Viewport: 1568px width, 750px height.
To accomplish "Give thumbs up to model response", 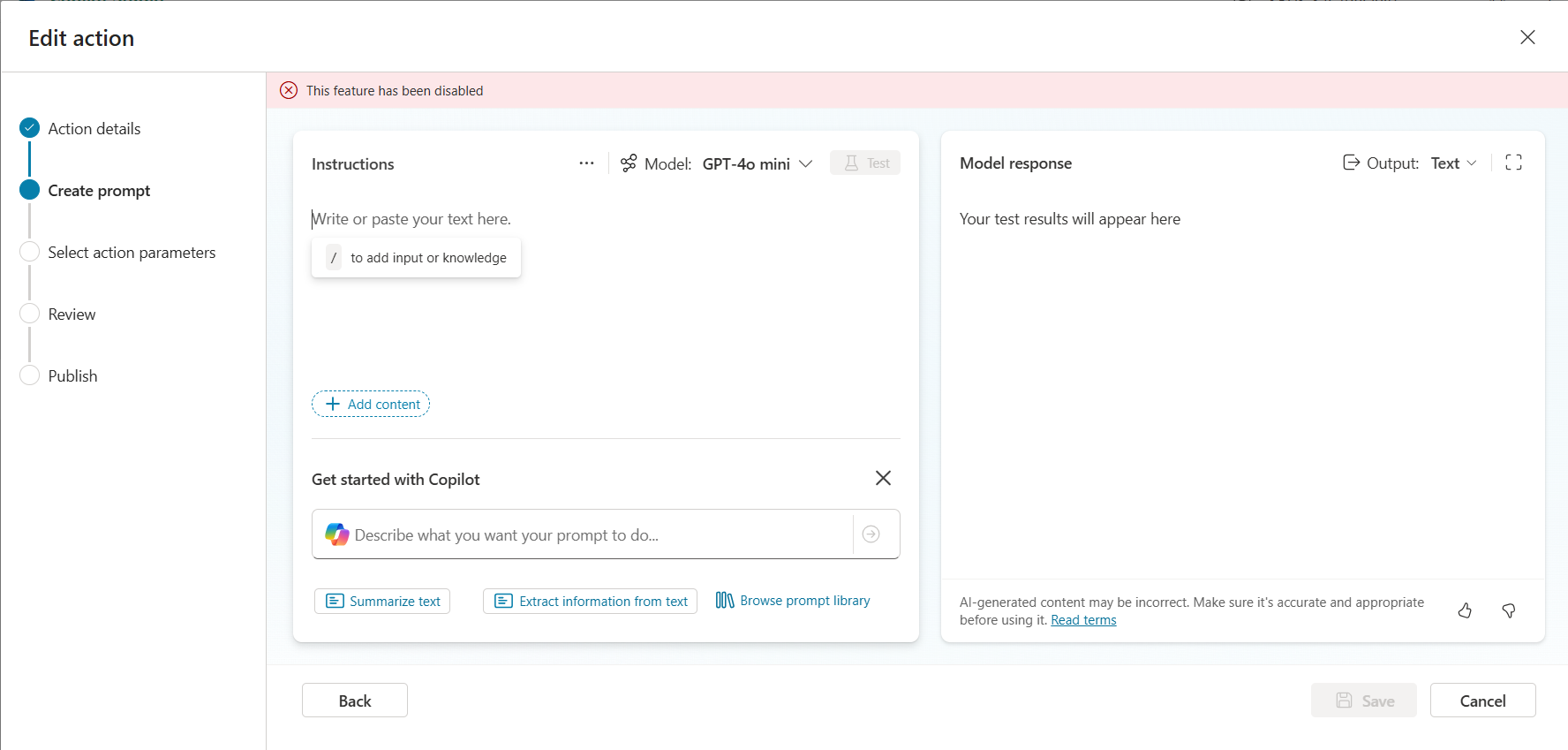I will [1465, 610].
